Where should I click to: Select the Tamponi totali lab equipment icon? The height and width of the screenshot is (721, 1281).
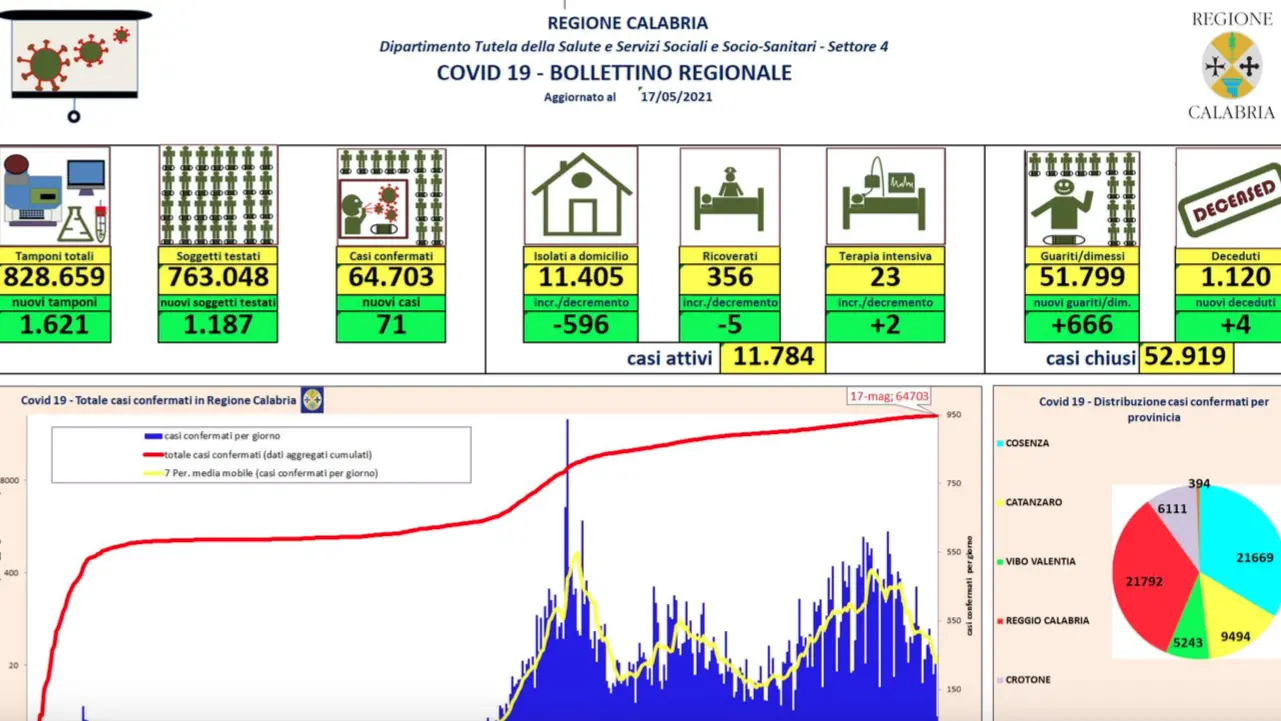(x=54, y=196)
